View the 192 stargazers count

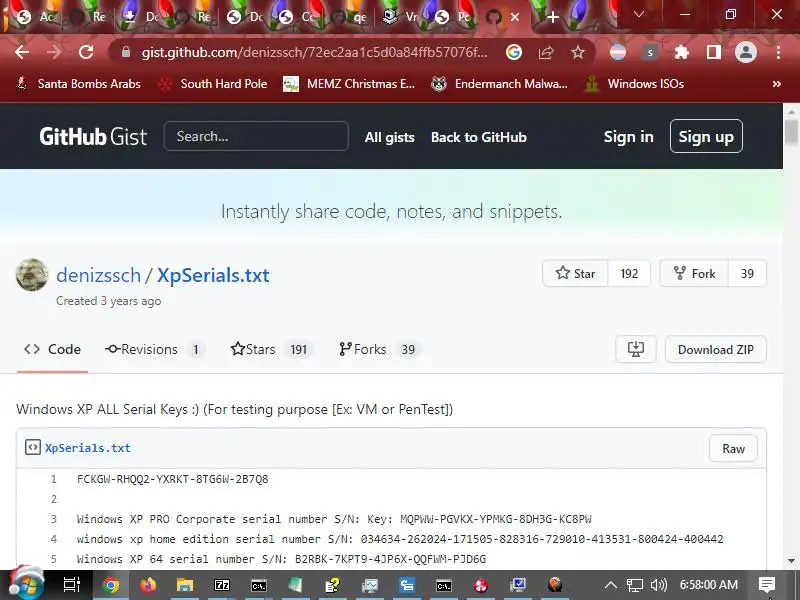(x=629, y=273)
